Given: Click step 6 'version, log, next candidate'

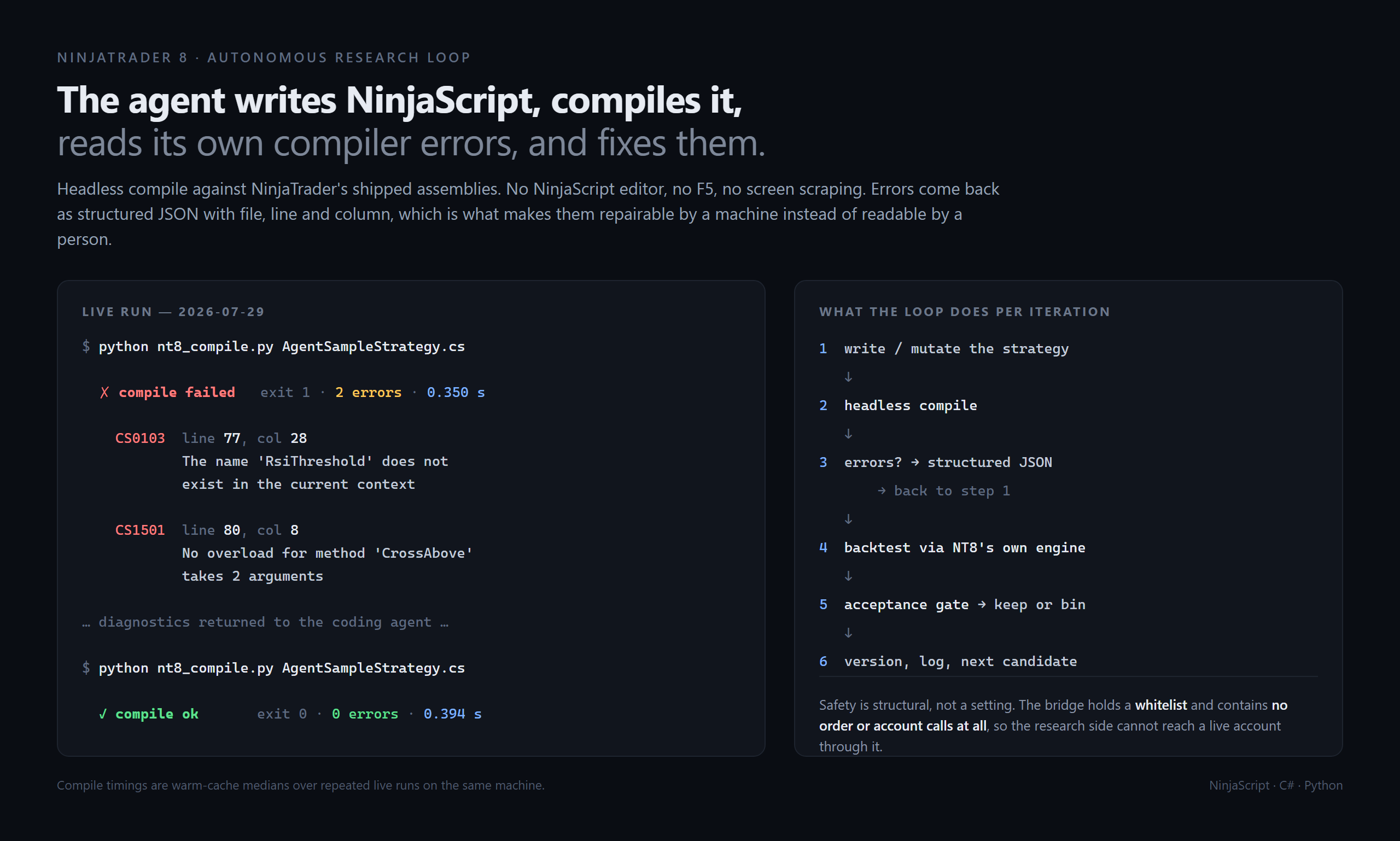Looking at the screenshot, I should coord(960,662).
